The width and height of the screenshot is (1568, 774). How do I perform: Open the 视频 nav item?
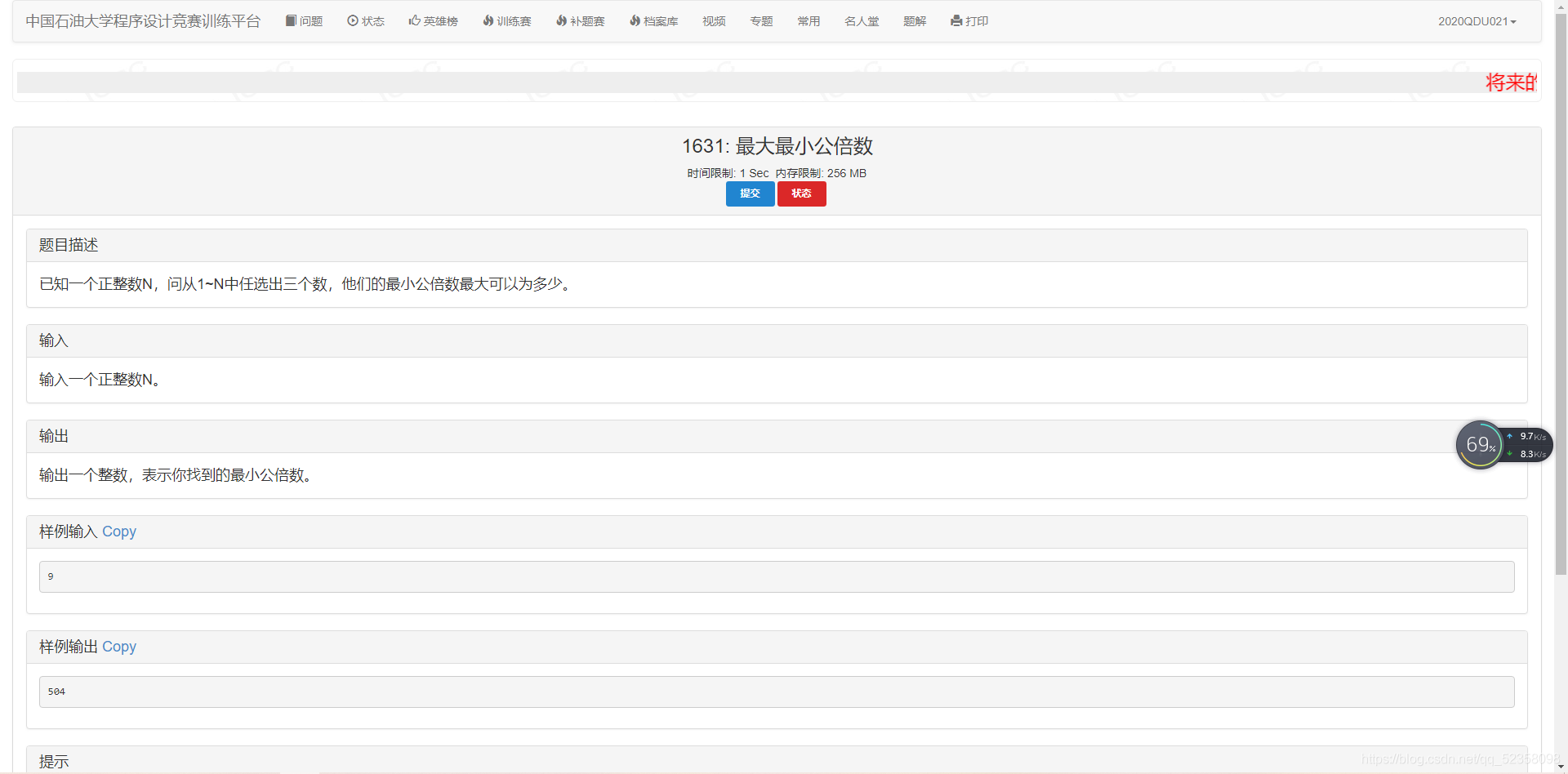pos(714,21)
